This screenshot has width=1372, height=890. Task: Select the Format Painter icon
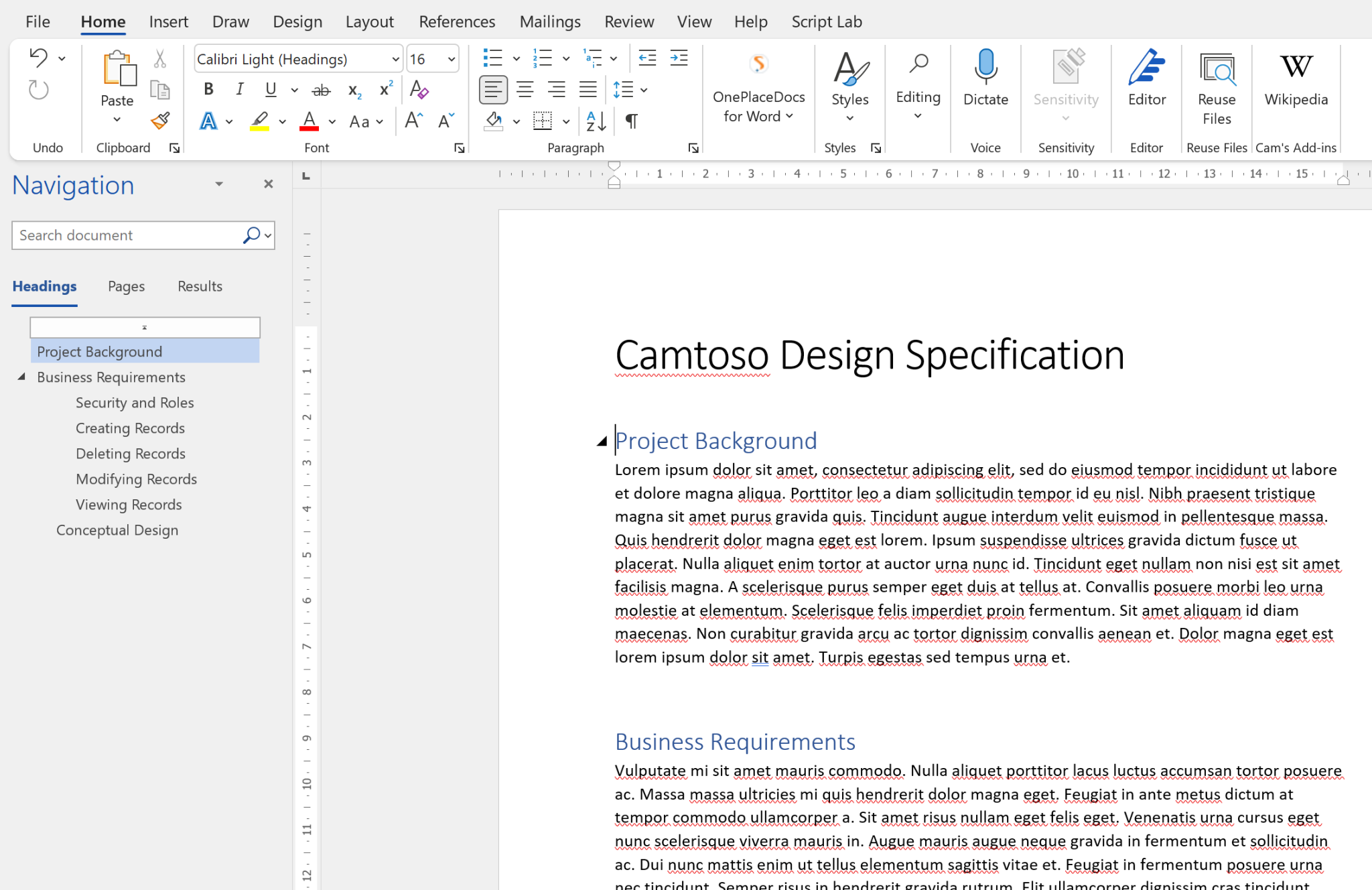(159, 121)
